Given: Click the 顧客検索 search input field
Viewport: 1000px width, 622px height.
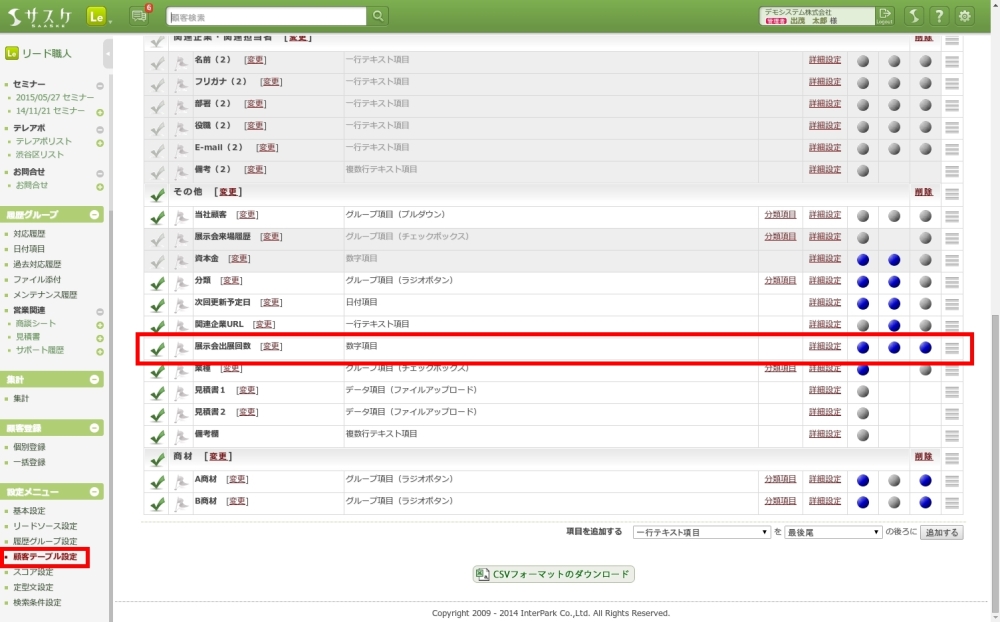Looking at the screenshot, I should coord(267,16).
